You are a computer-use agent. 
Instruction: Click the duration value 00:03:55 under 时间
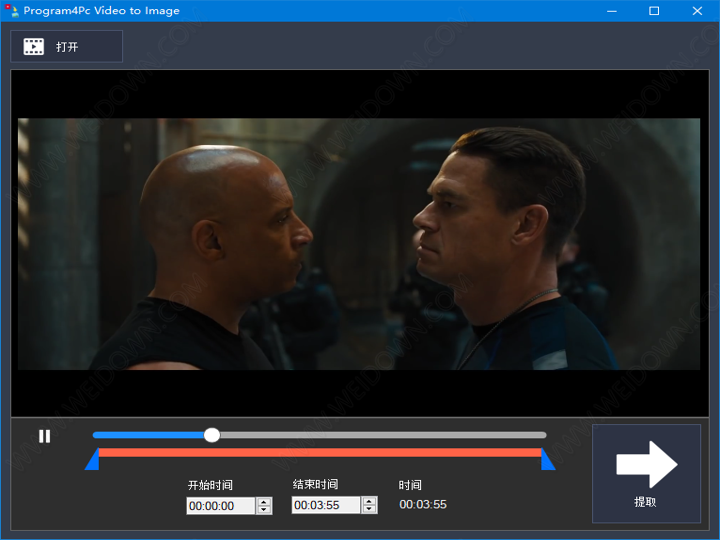point(423,504)
